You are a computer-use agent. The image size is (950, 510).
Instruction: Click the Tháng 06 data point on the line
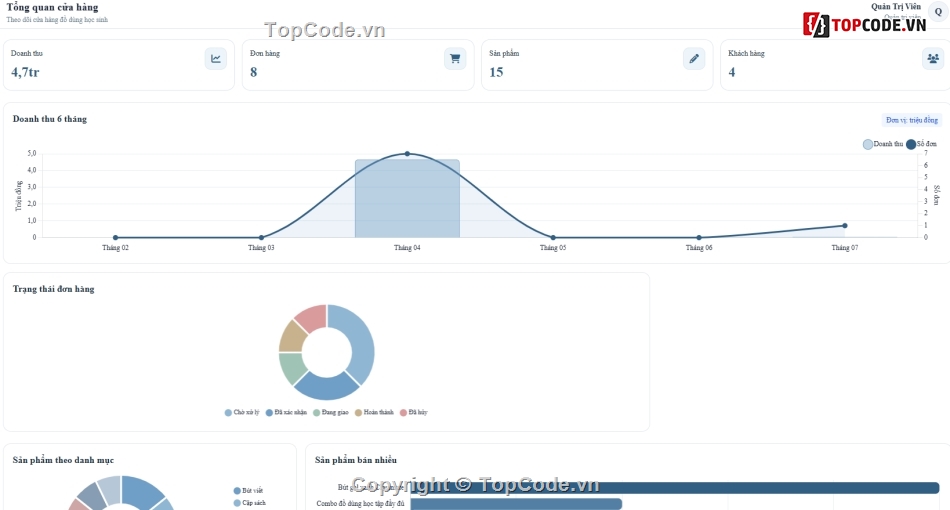699,237
